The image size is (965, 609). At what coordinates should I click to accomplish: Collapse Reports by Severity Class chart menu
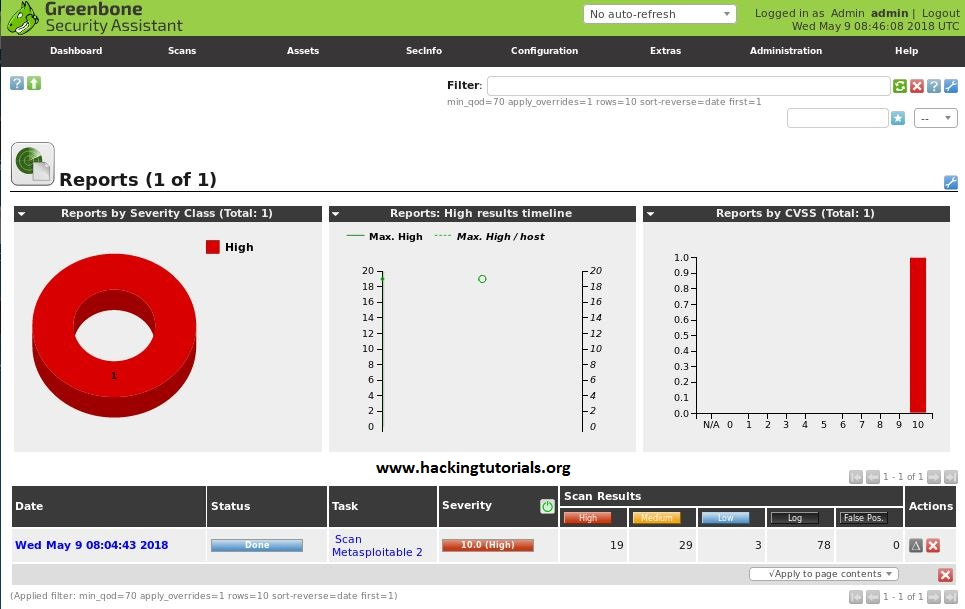point(22,214)
